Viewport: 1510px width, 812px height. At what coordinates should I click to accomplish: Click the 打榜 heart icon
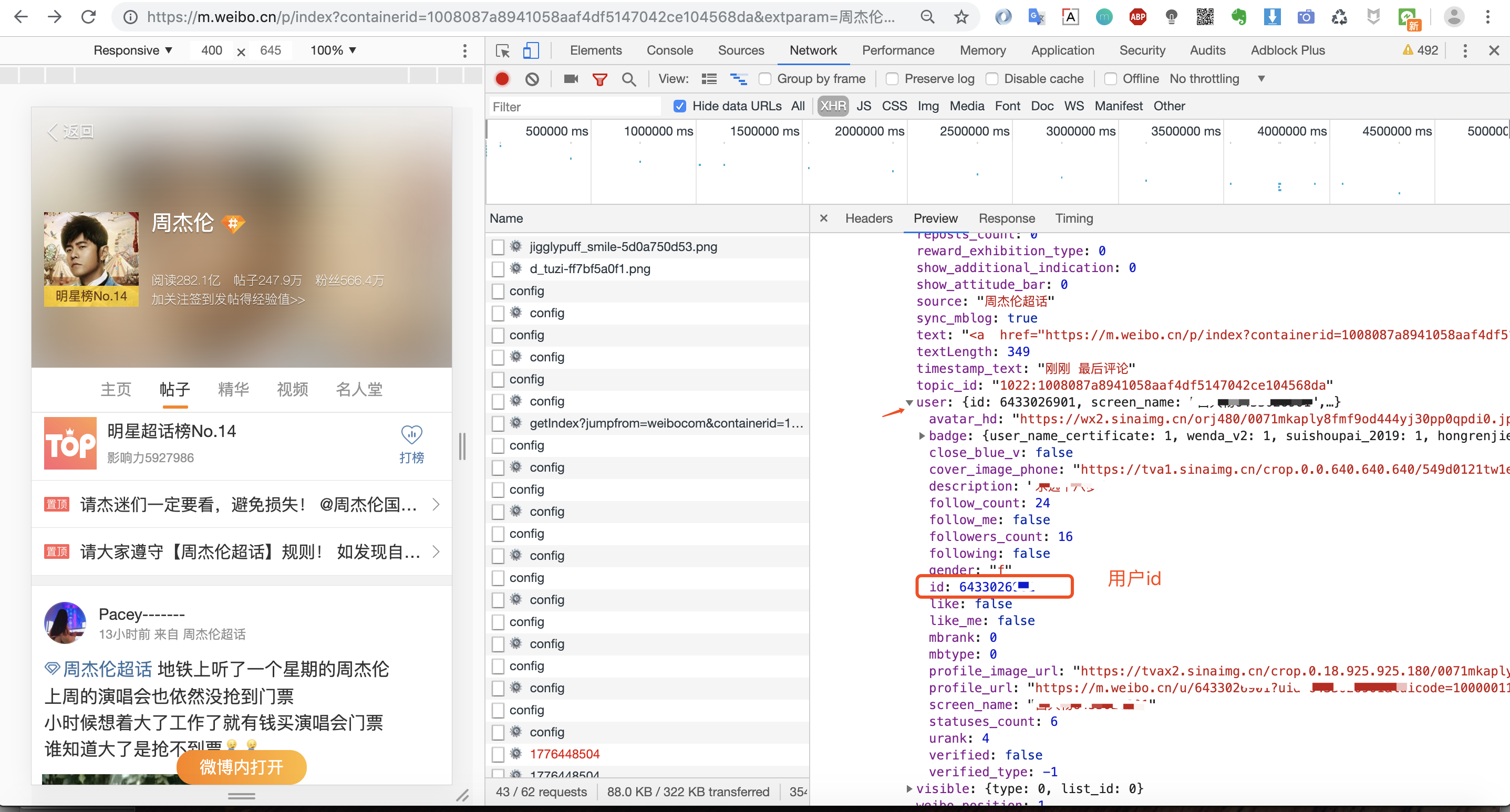tap(411, 435)
